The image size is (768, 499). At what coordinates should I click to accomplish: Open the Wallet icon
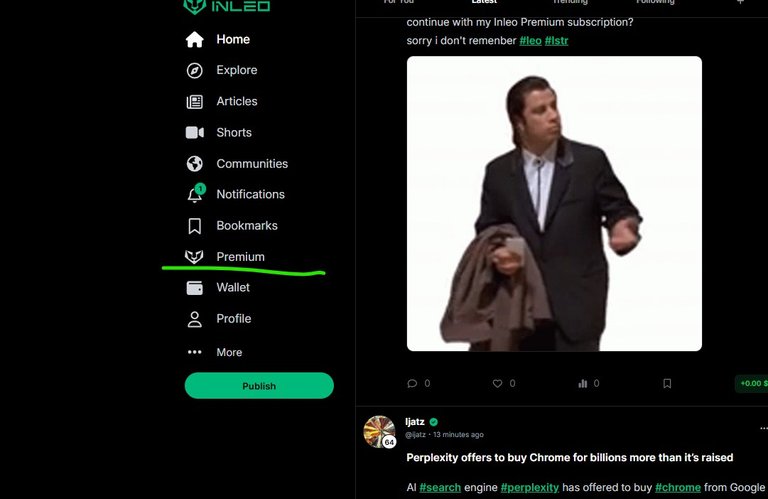tap(194, 287)
